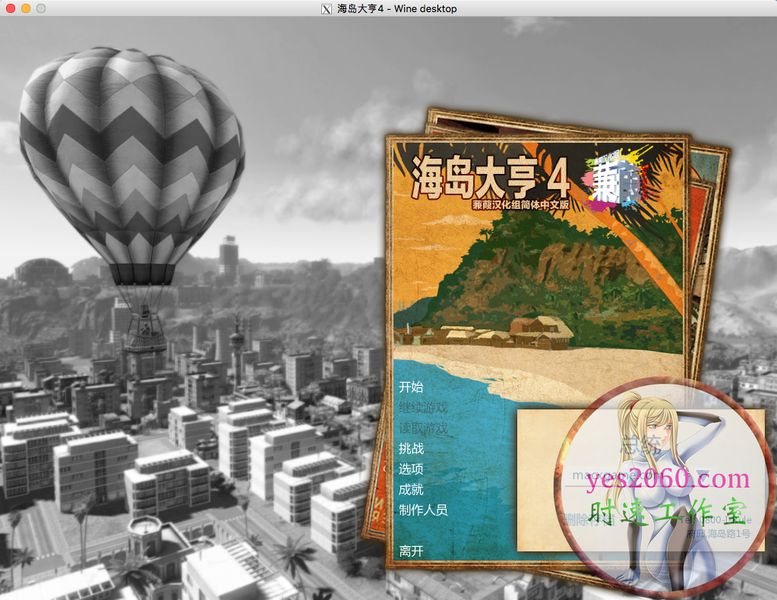This screenshot has height=600, width=777.
Task: Open the 选项 settings menu
Action: (411, 468)
